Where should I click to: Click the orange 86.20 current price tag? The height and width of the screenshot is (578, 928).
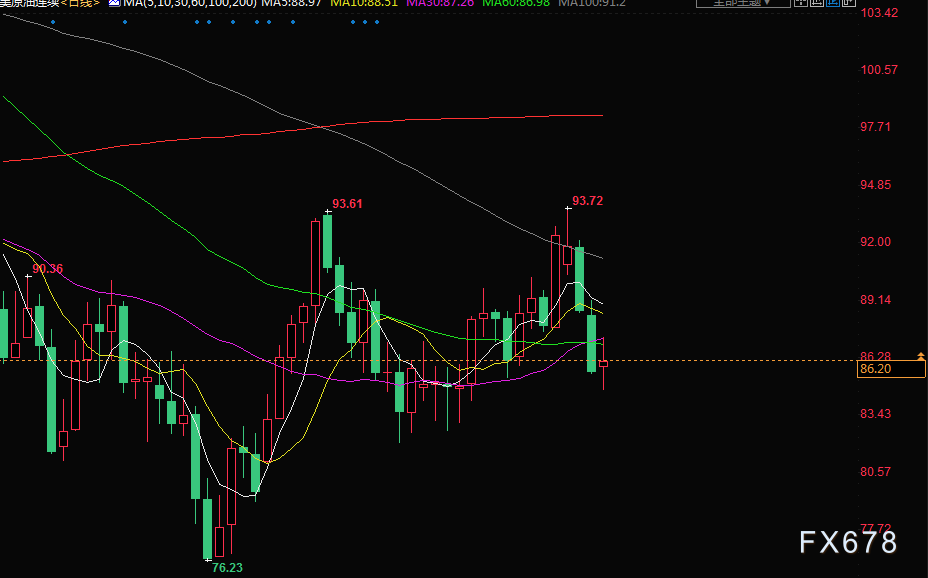pyautogui.click(x=891, y=369)
